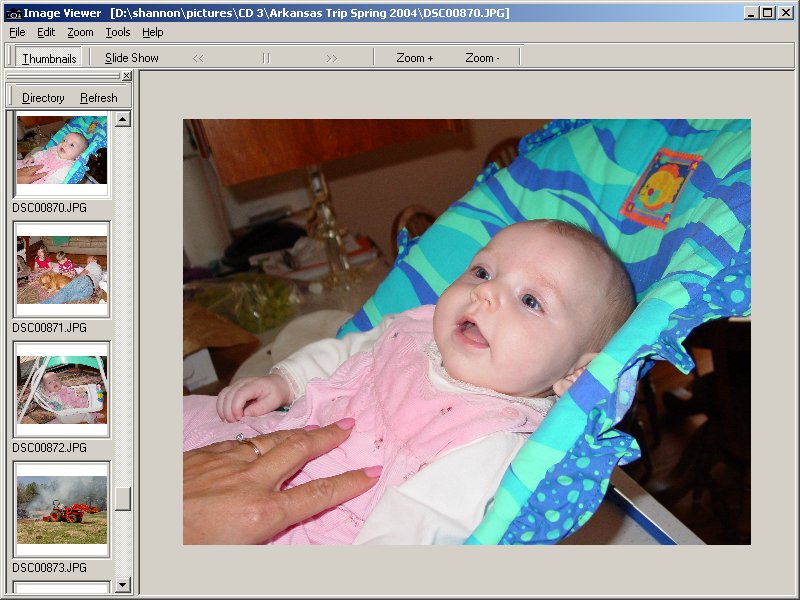The image size is (800, 600).
Task: Click Zoom + to enlarge the photo
Action: point(414,57)
